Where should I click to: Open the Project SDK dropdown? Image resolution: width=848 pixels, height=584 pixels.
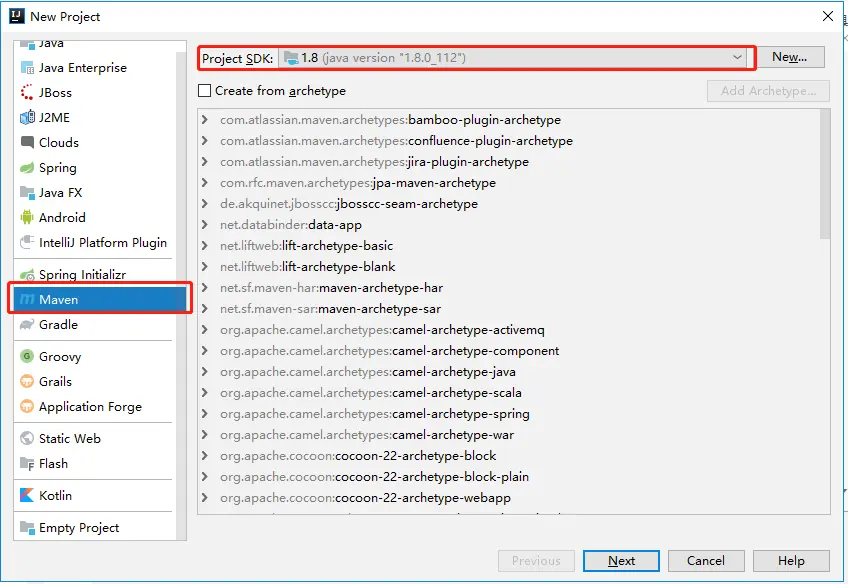click(512, 58)
